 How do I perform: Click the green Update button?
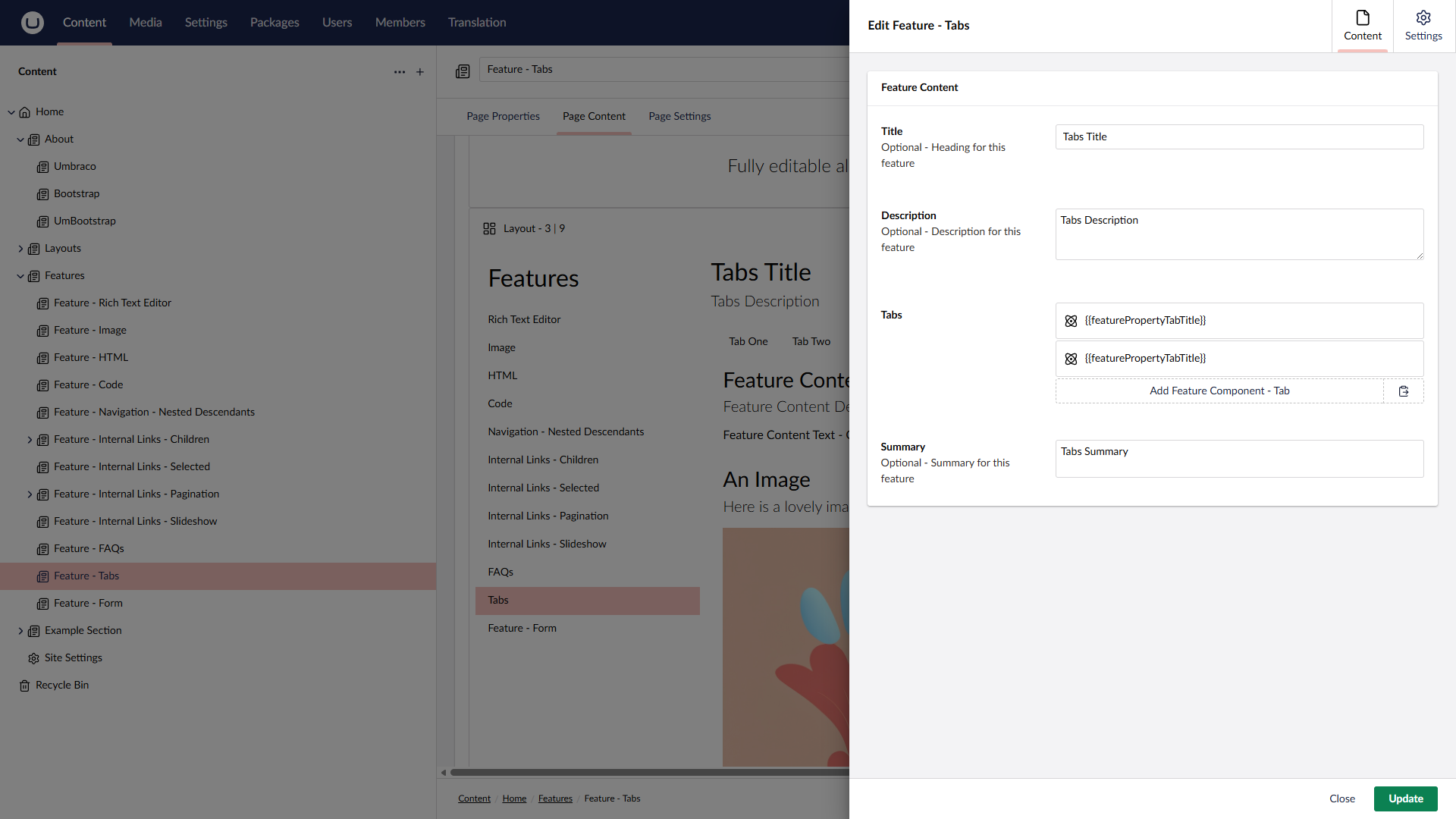(1405, 799)
